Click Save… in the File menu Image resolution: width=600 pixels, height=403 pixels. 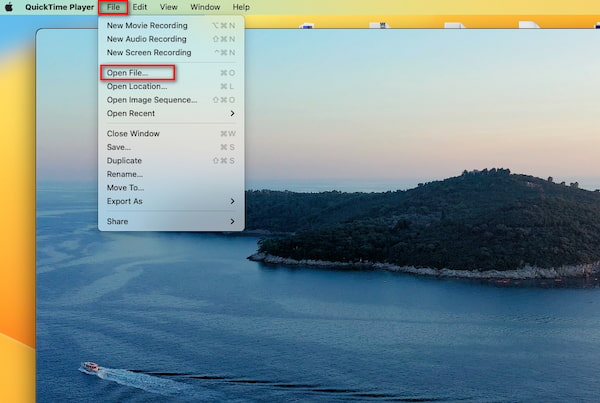(x=171, y=147)
